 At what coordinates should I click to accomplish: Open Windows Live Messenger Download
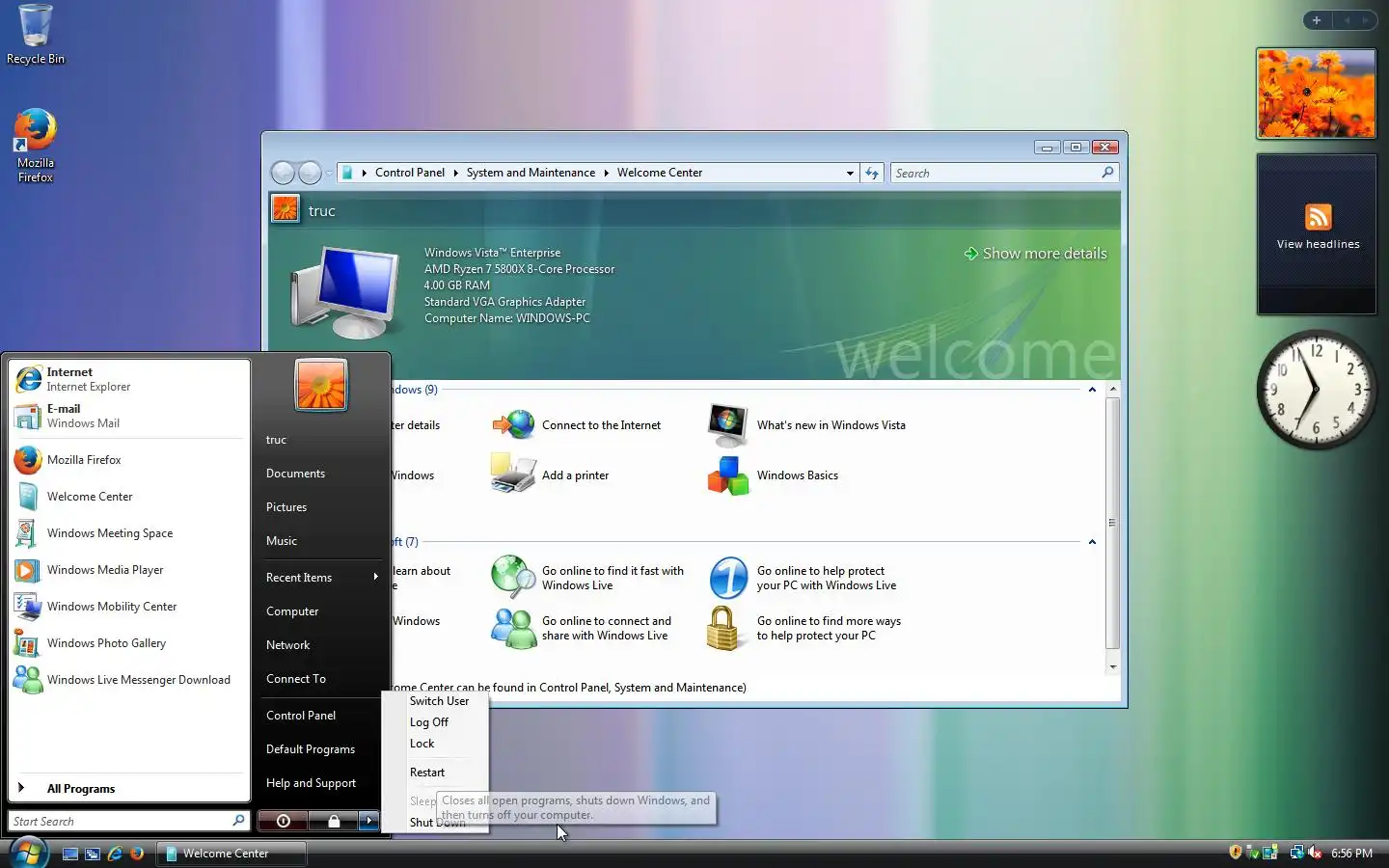point(129,680)
